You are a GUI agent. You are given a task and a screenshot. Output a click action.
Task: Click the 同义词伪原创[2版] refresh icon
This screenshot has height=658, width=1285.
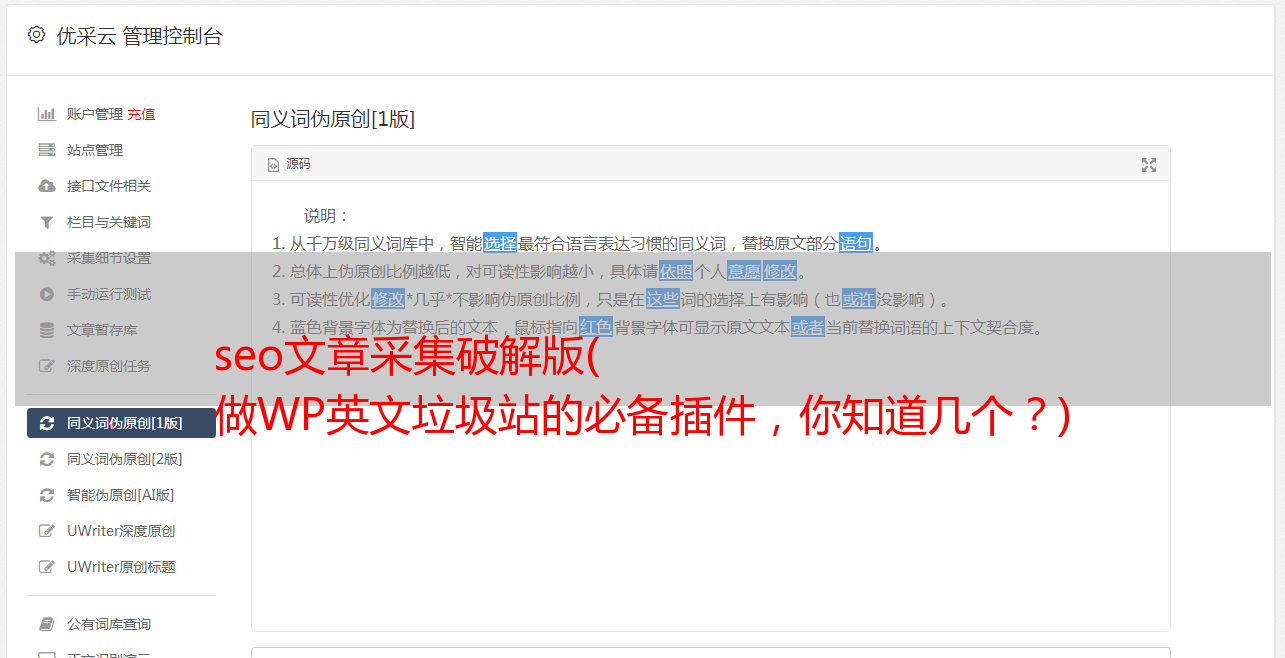(46, 459)
